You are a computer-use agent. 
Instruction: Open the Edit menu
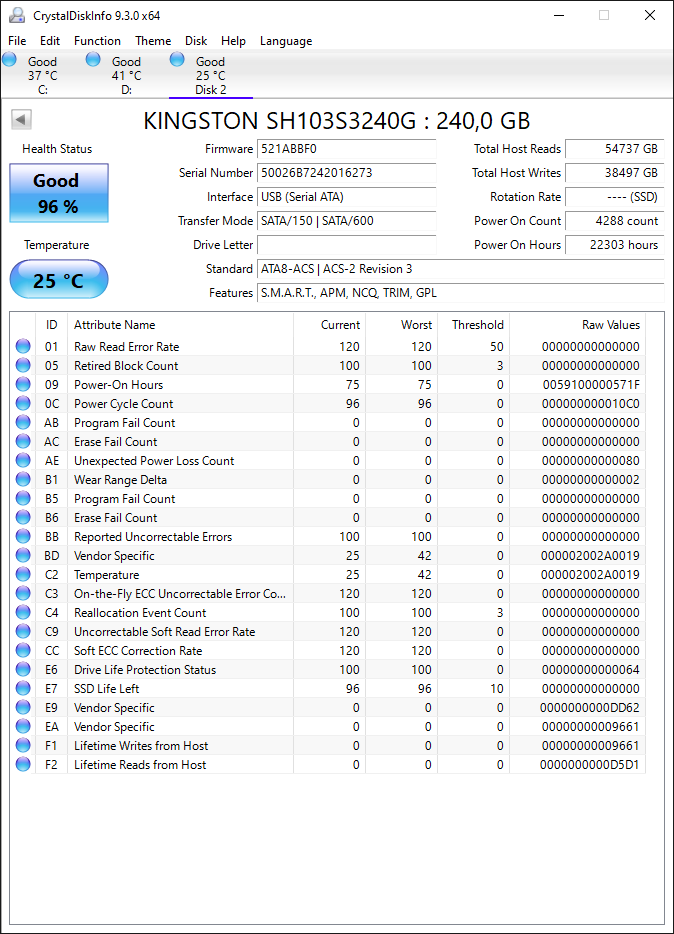(50, 41)
